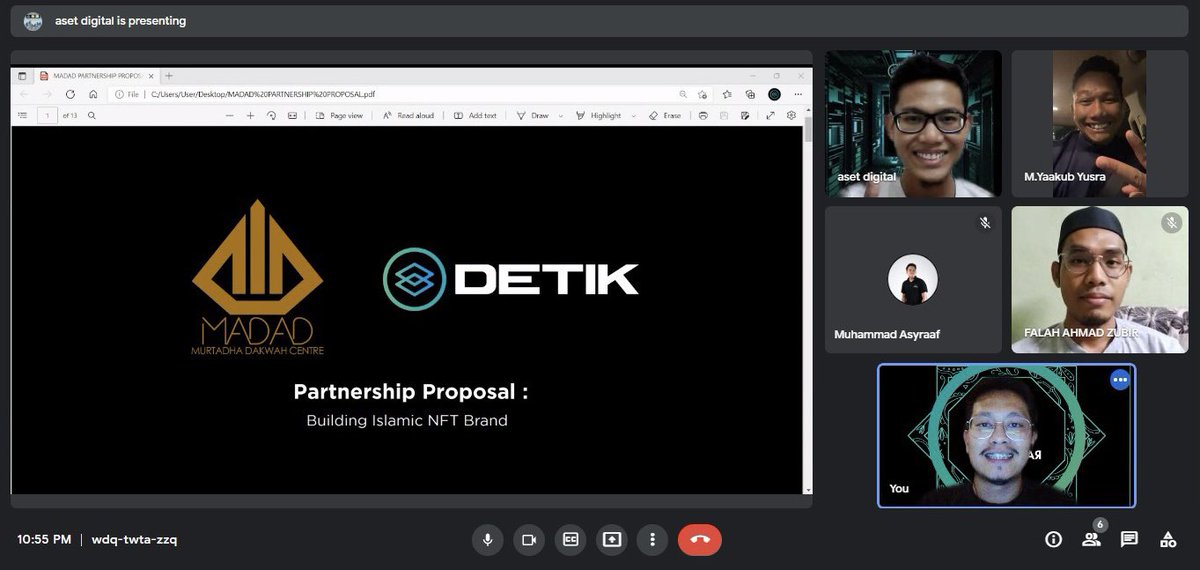Select the MADAD PARTNERSHIP PROPOSAL browser tab

pos(99,76)
